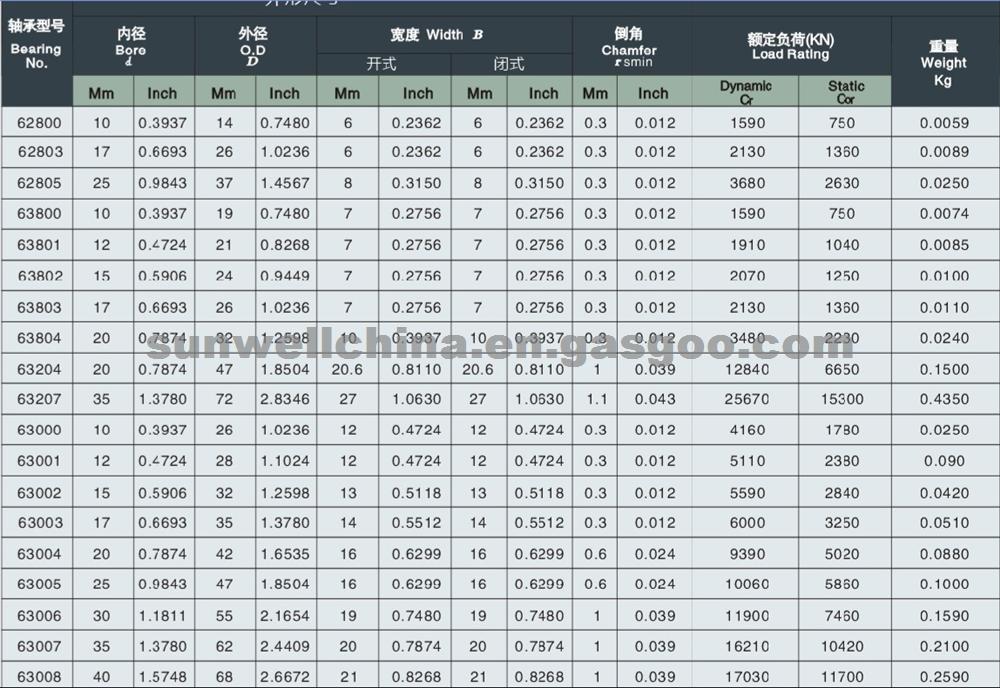This screenshot has height=688, width=1000.
Task: Pick bearing number 63006 cell
Action: 38,616
